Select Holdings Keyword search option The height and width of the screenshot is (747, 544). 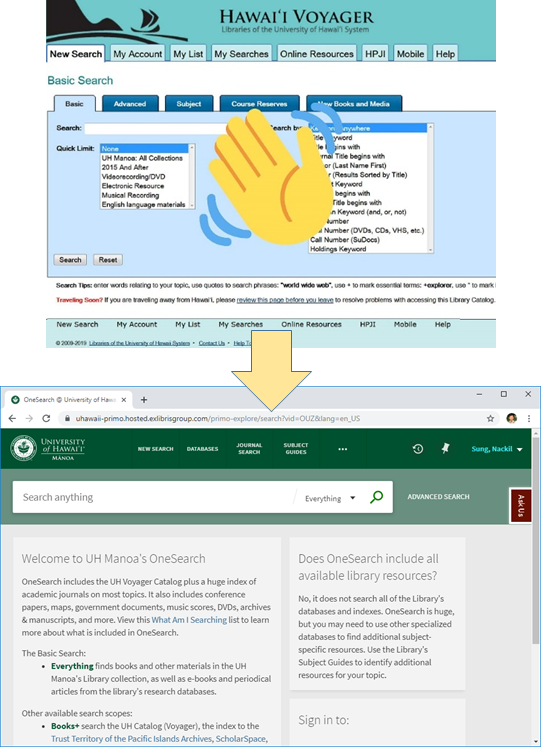(338, 249)
